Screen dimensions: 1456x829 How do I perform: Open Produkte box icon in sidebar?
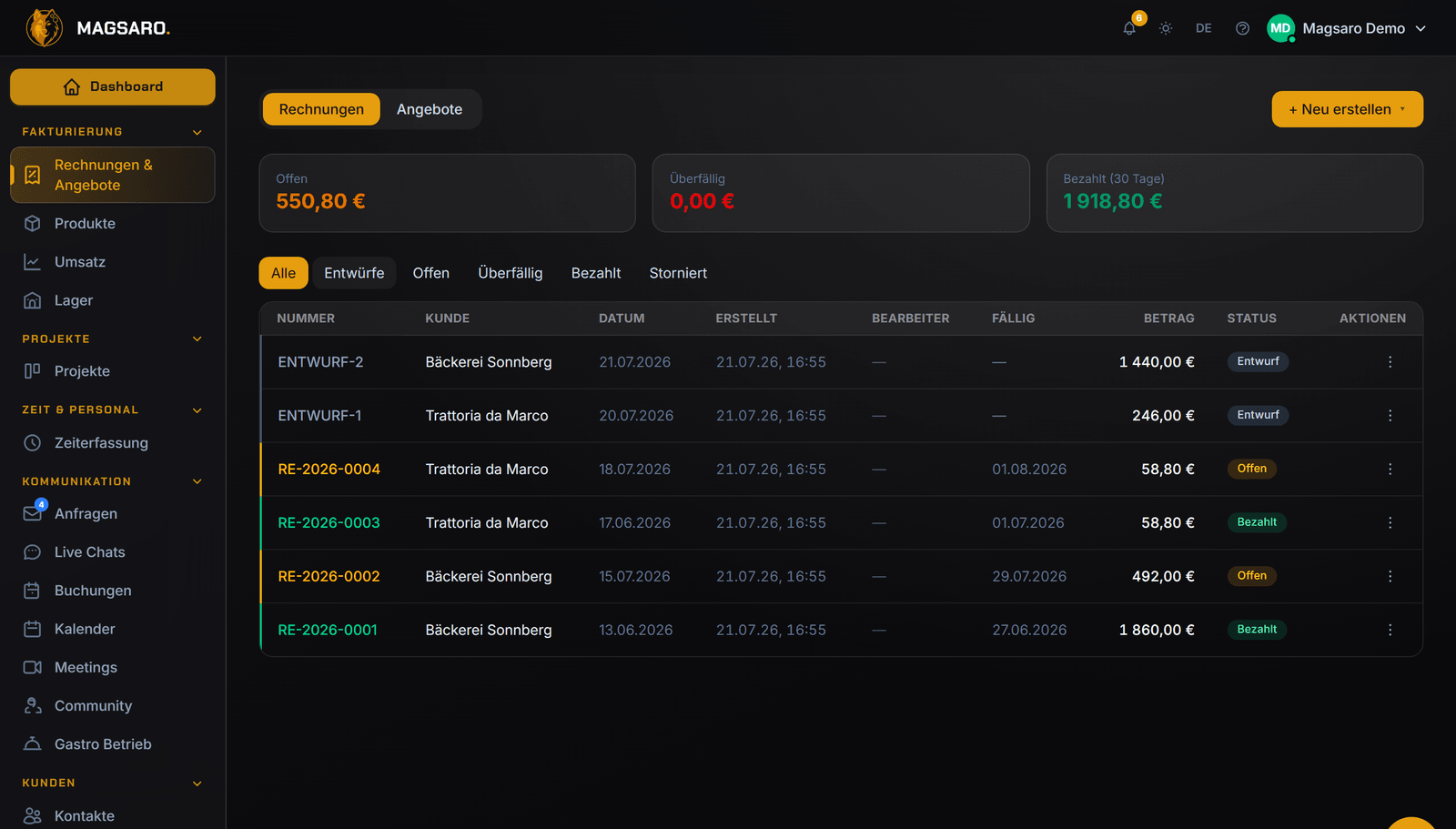(33, 224)
